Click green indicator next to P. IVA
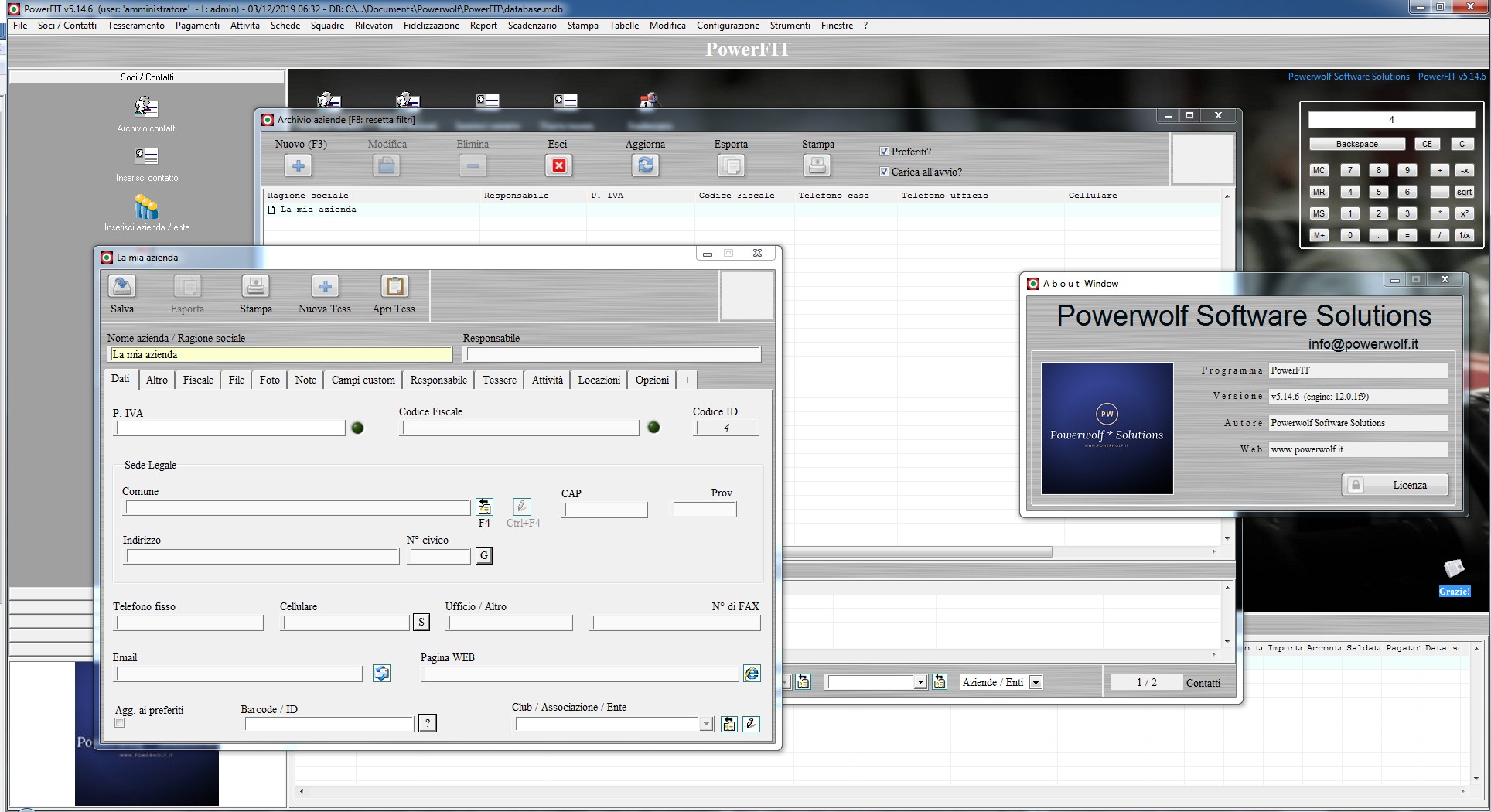1491x812 pixels. pyautogui.click(x=357, y=428)
